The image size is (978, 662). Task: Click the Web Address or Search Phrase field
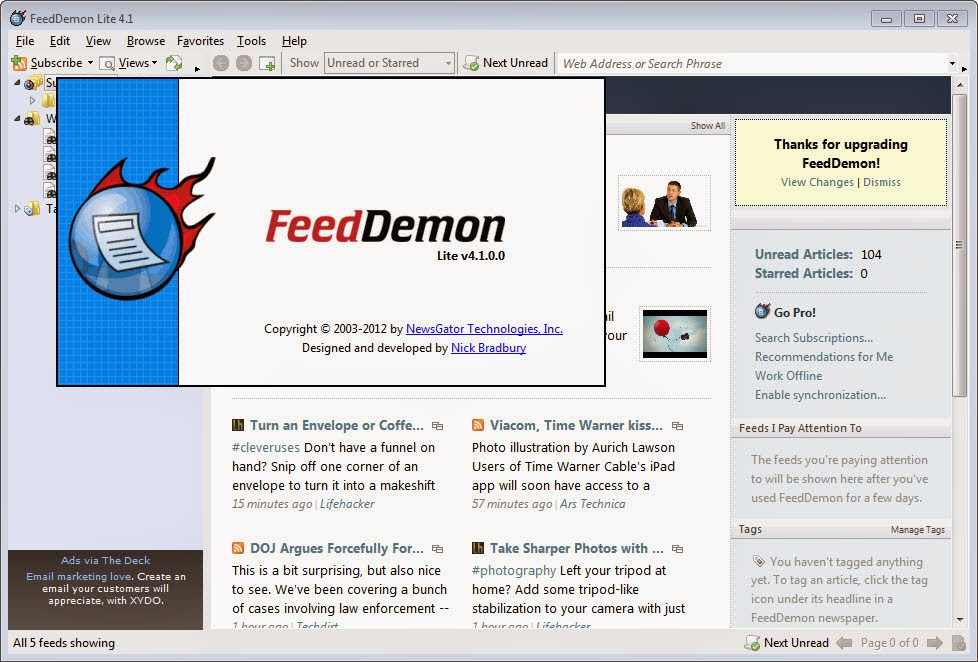[x=752, y=64]
